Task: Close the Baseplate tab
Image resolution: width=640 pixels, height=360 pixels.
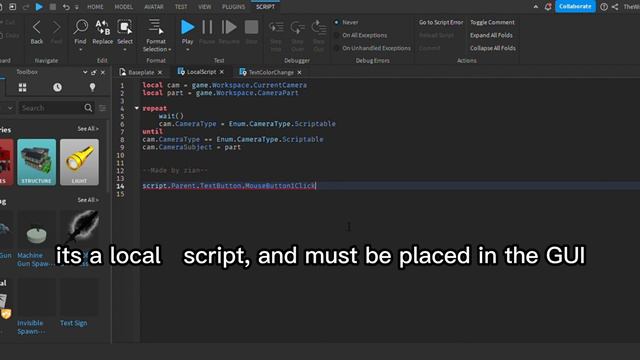Action: pyautogui.click(x=160, y=72)
